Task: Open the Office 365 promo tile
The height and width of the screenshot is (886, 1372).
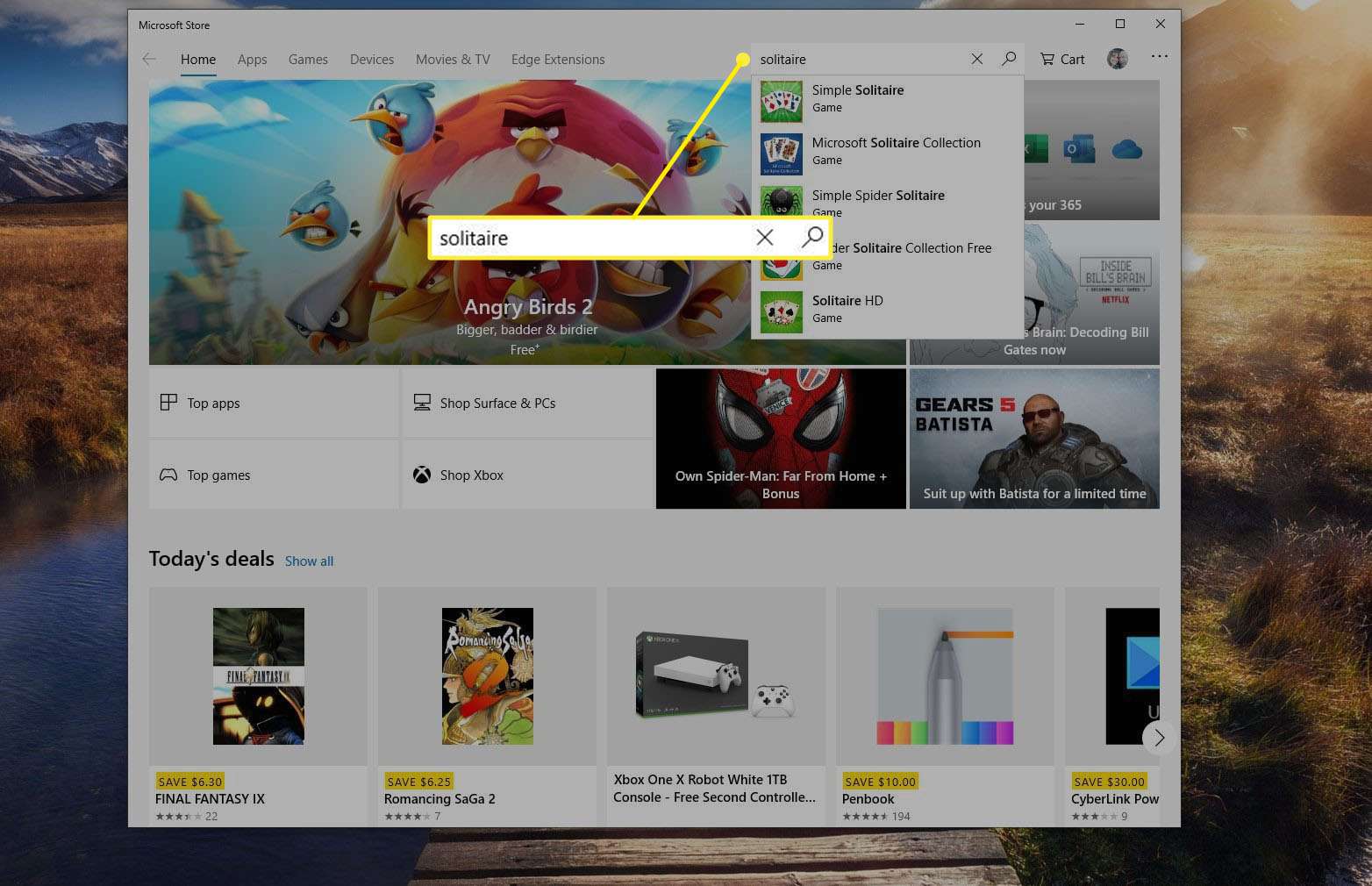Action: 1092,150
